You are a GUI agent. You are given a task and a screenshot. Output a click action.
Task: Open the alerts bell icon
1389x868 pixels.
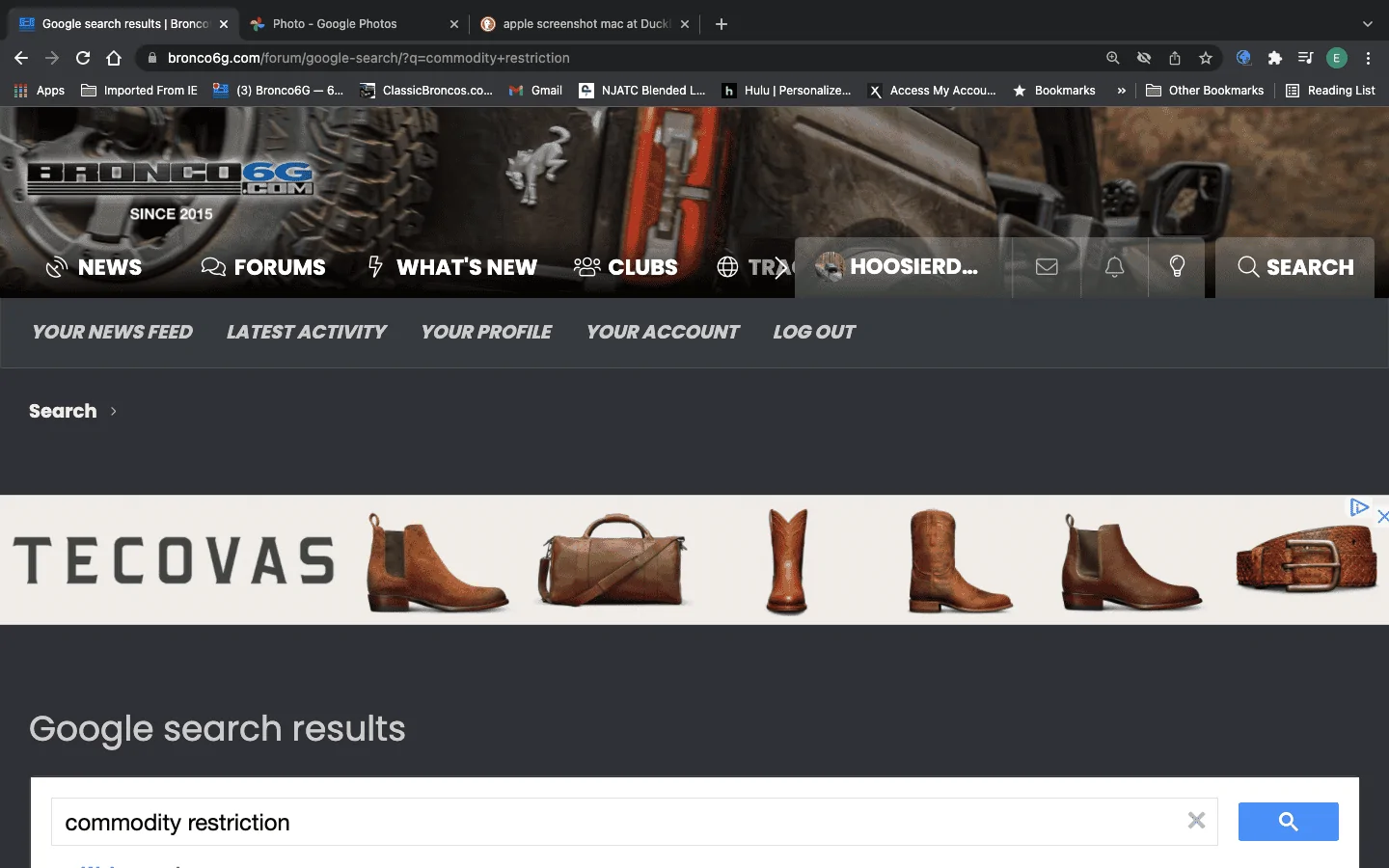(x=1114, y=267)
